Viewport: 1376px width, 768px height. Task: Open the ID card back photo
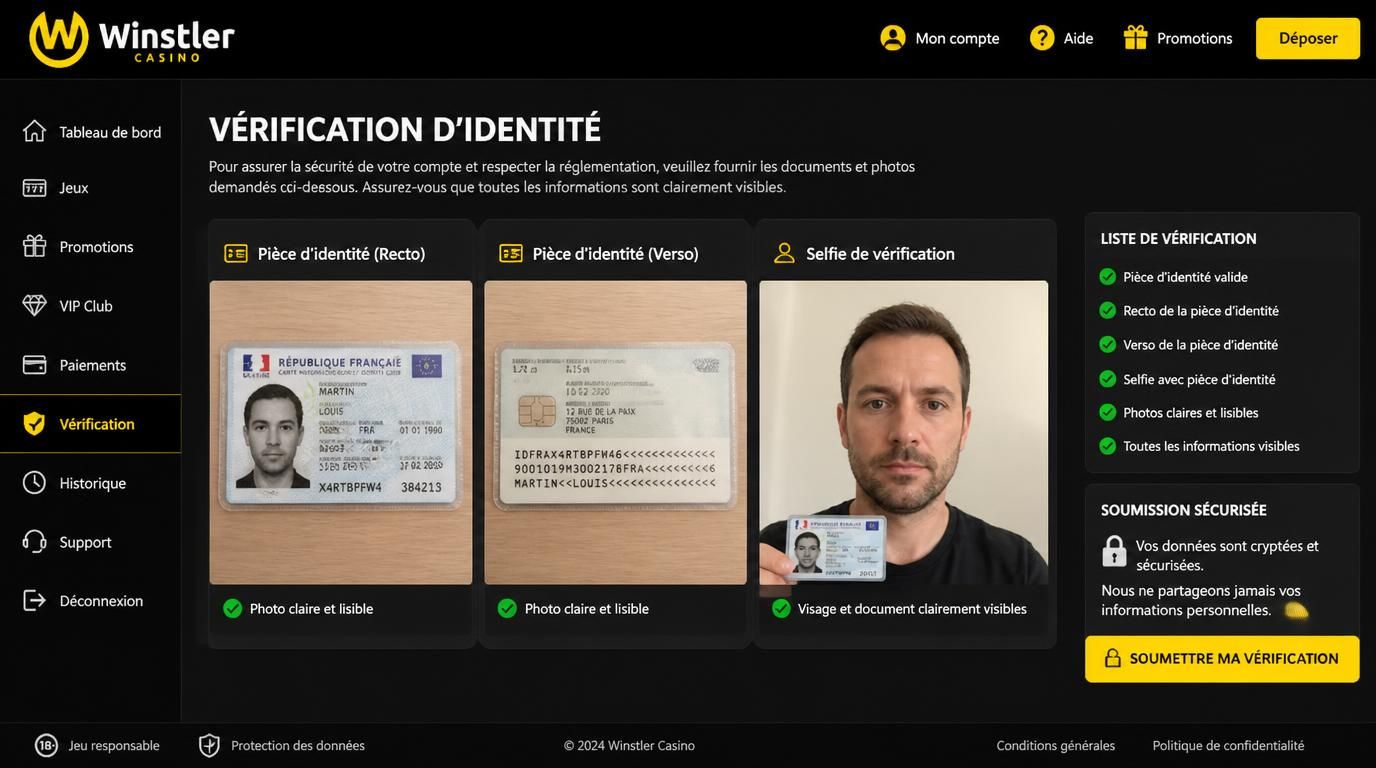pyautogui.click(x=615, y=432)
